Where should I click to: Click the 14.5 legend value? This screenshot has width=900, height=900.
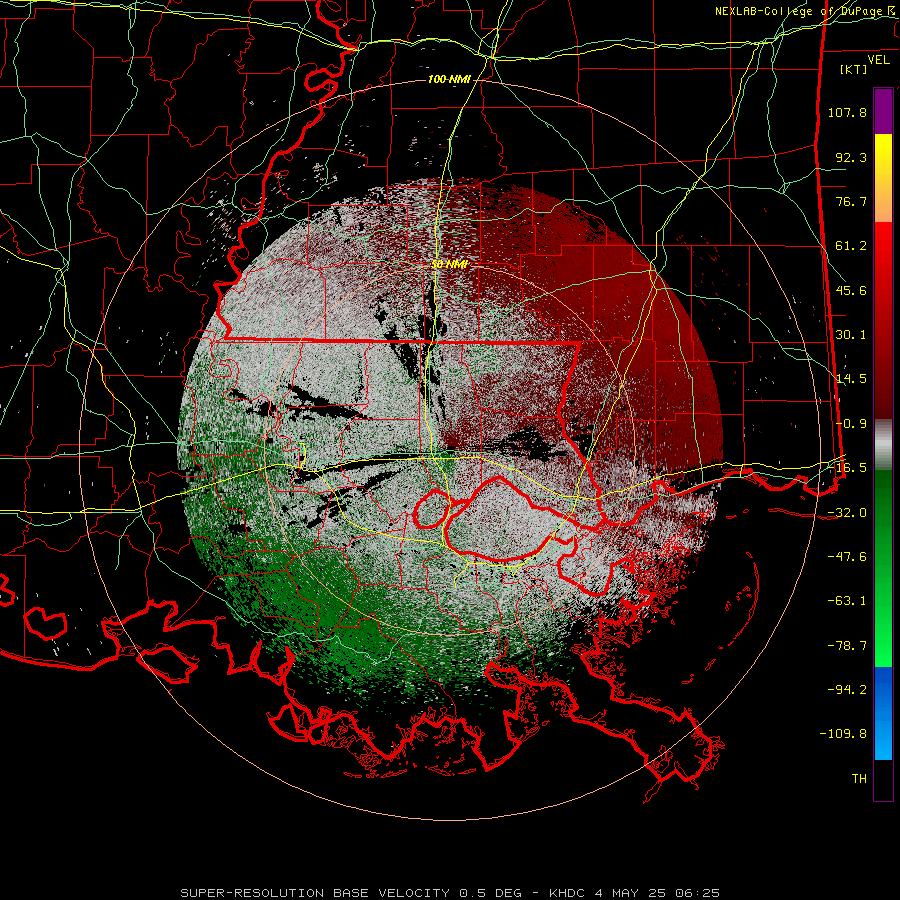[851, 379]
